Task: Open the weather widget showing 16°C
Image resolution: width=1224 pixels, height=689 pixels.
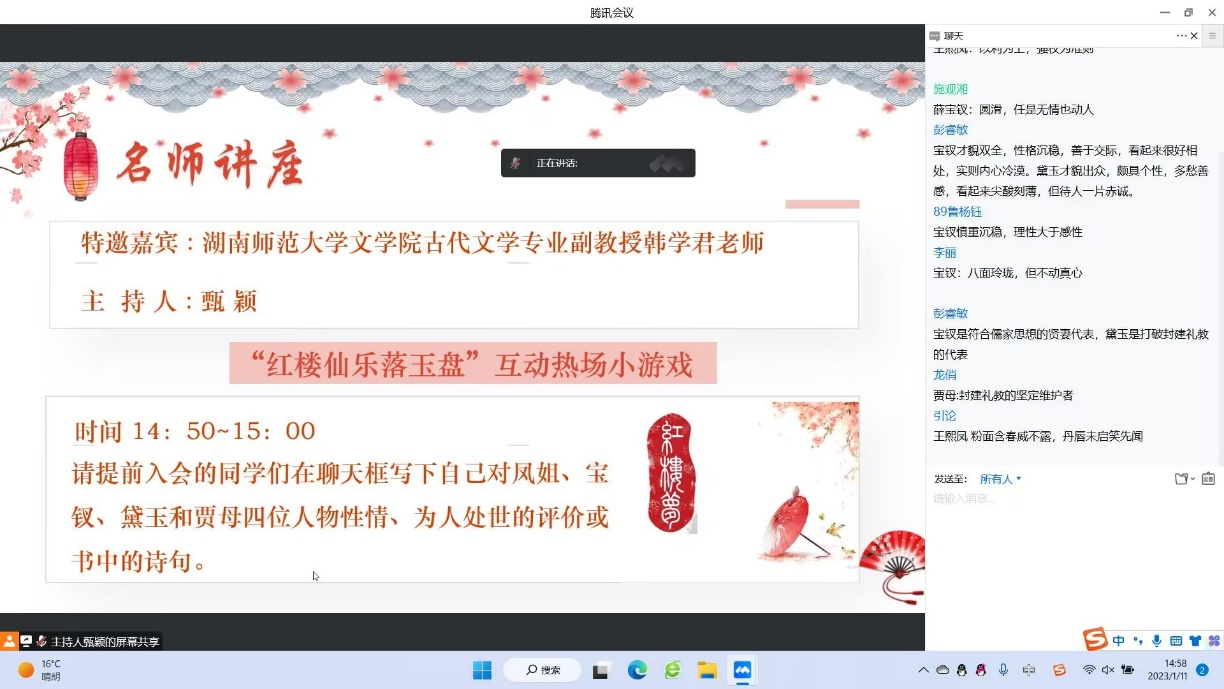Action: (40, 670)
